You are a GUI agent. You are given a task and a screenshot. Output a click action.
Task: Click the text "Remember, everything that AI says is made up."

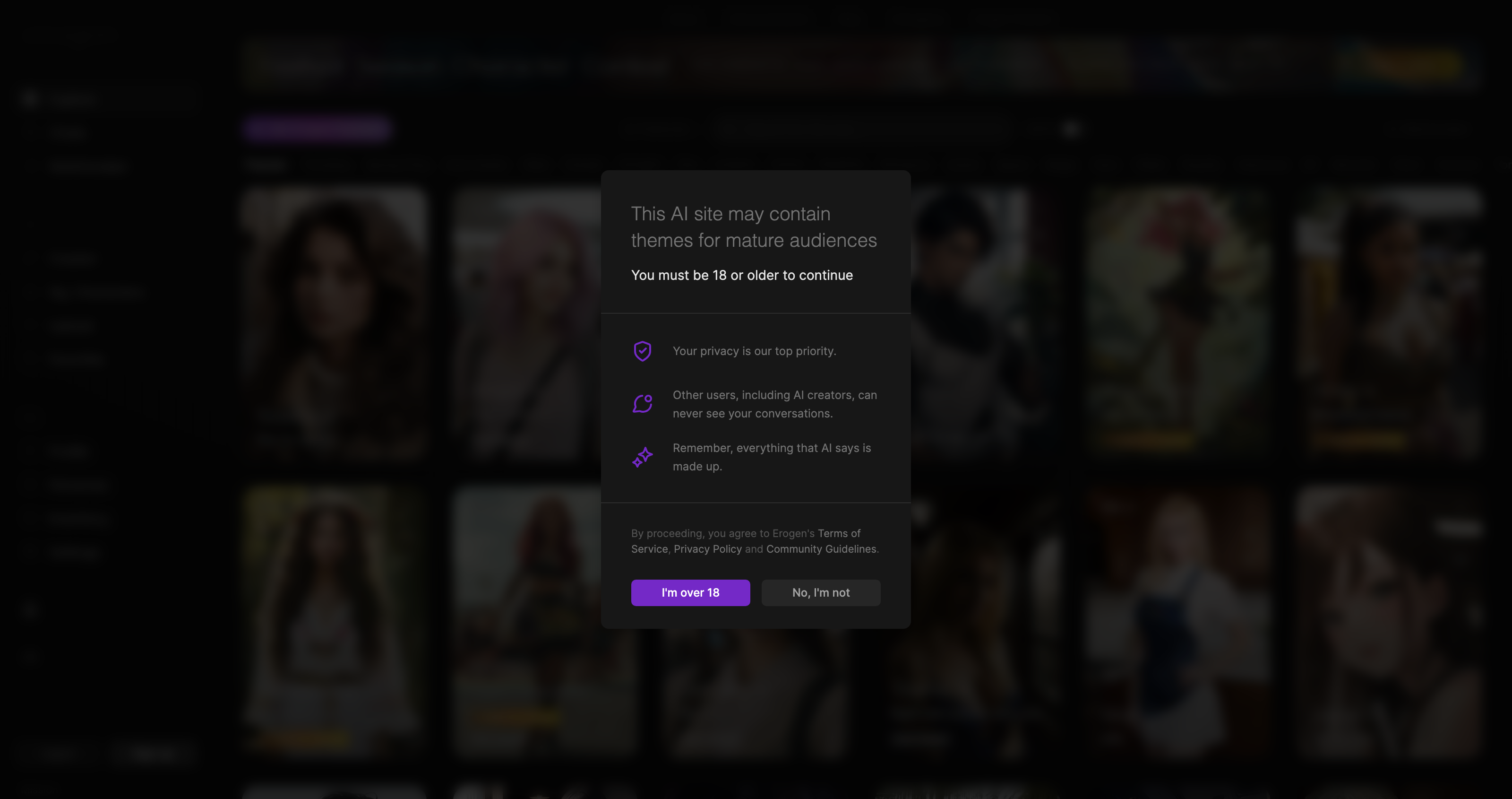point(772,457)
